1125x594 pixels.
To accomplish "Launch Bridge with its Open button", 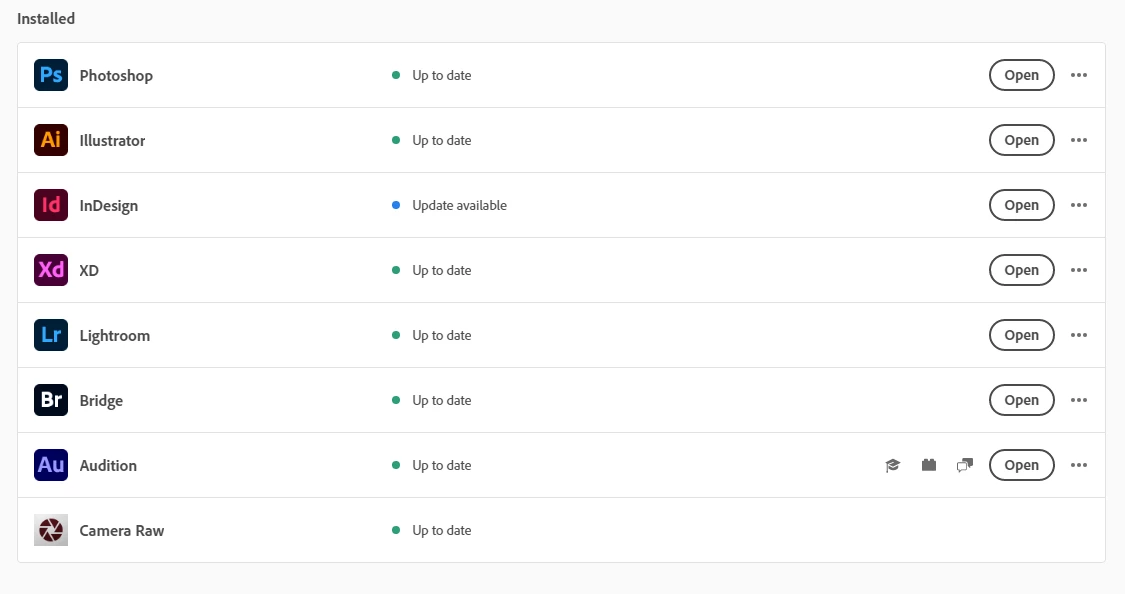I will pos(1022,400).
